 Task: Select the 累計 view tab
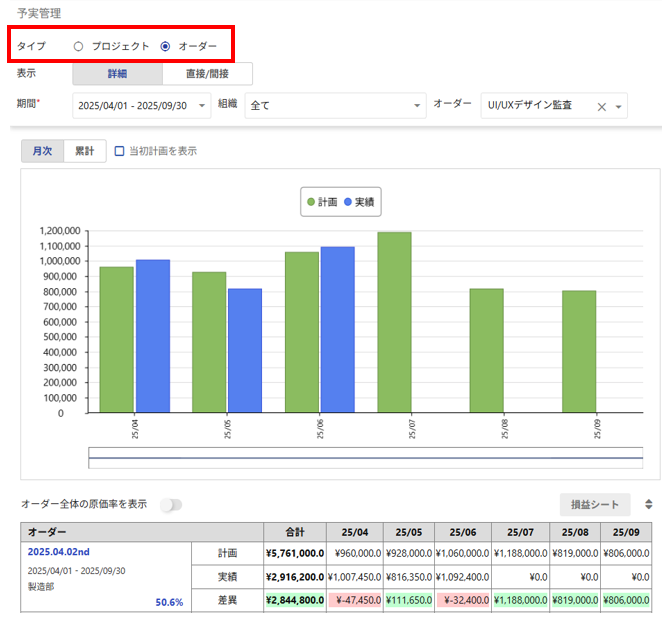tap(84, 151)
